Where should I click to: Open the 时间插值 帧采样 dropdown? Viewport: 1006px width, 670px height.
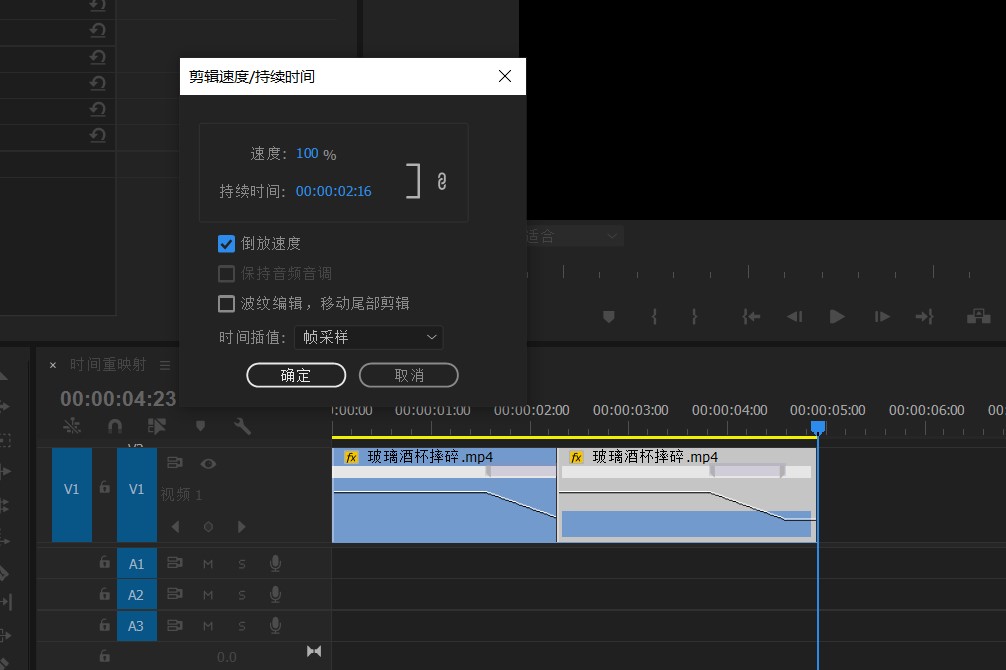pyautogui.click(x=369, y=337)
